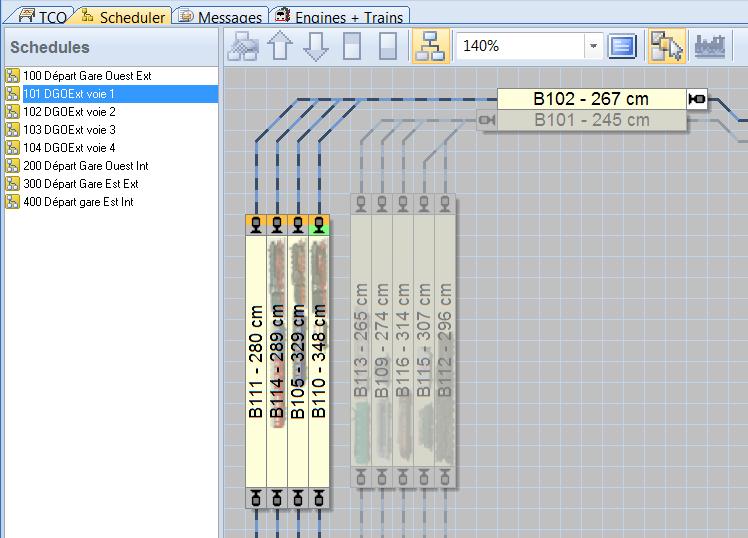This screenshot has height=538, width=748.
Task: Switch to the TCO tab
Action: pyautogui.click(x=42, y=16)
